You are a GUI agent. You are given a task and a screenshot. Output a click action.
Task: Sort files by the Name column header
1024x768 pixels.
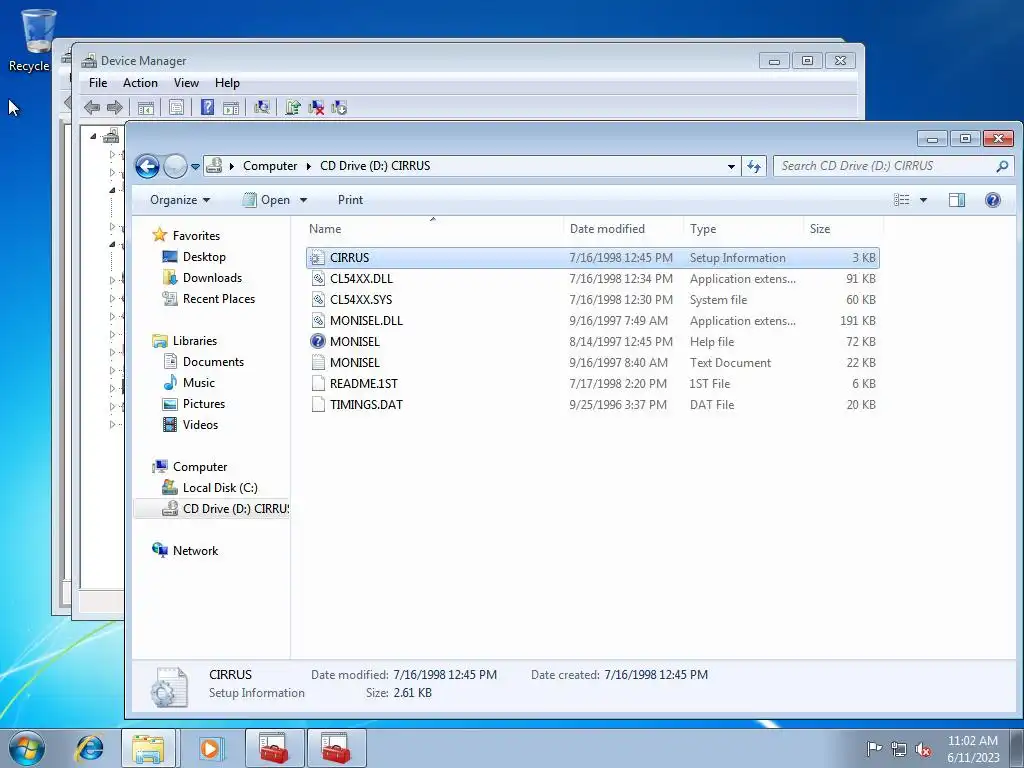click(433, 229)
